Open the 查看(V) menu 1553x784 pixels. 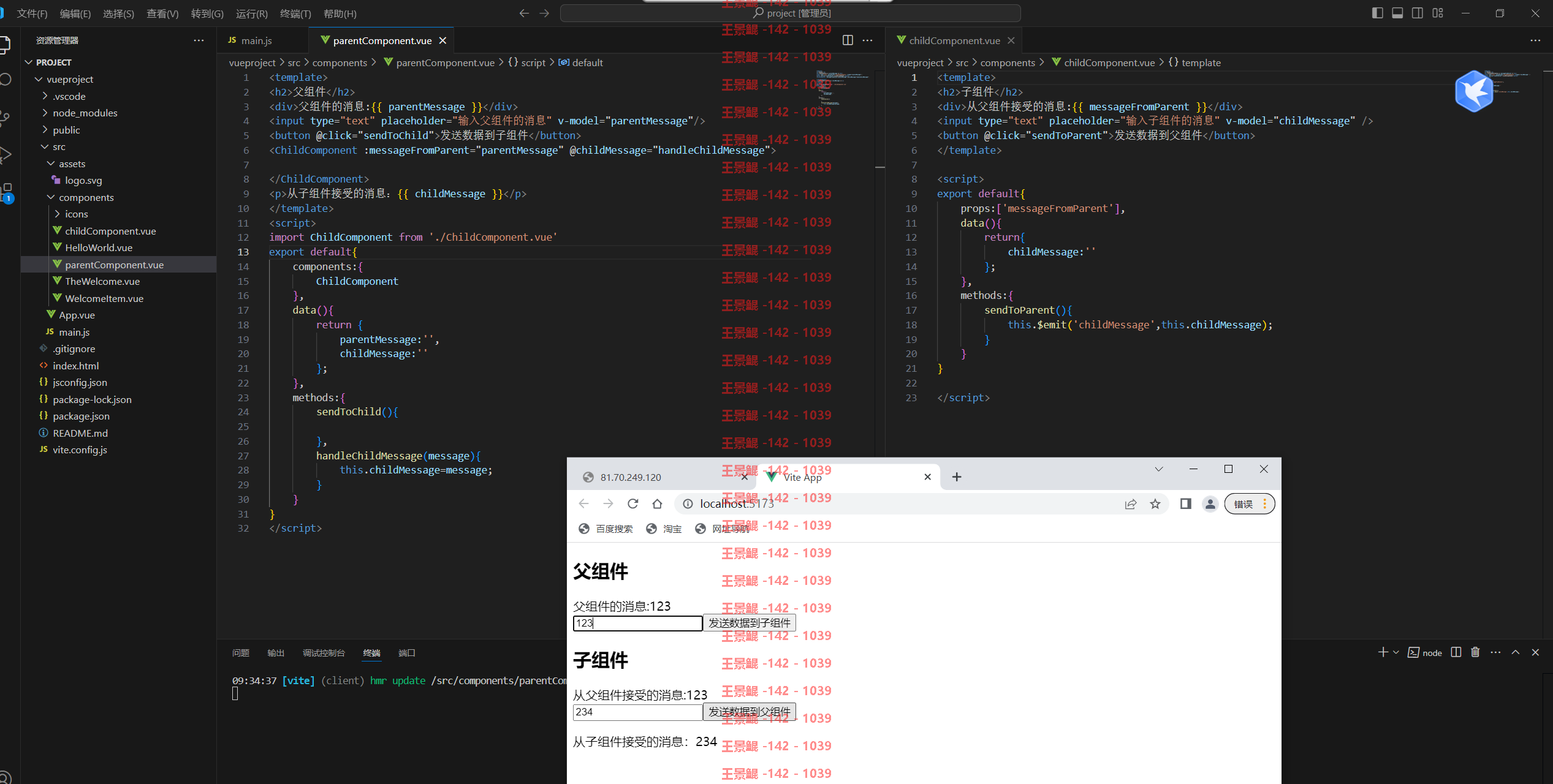(x=162, y=13)
